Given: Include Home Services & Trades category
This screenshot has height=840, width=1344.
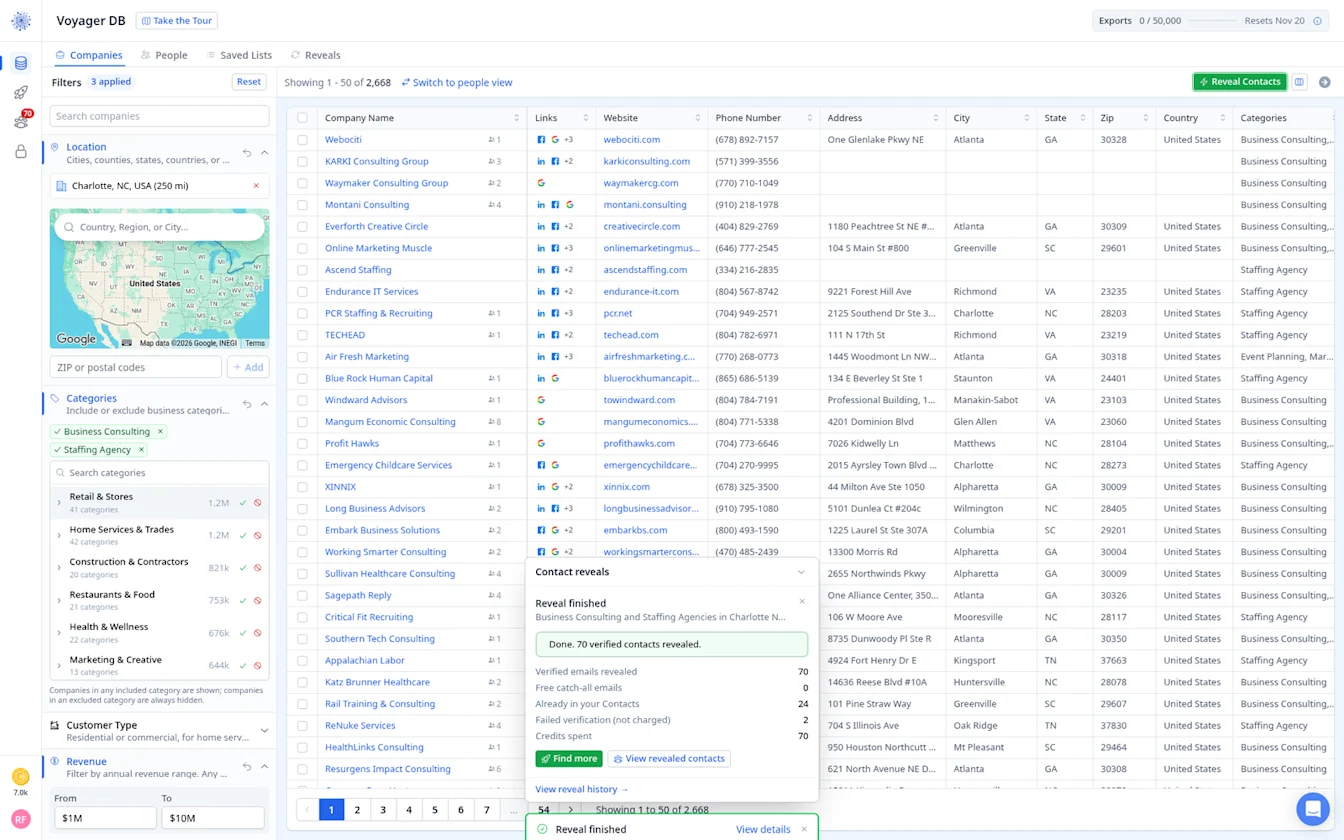Looking at the screenshot, I should [243, 535].
